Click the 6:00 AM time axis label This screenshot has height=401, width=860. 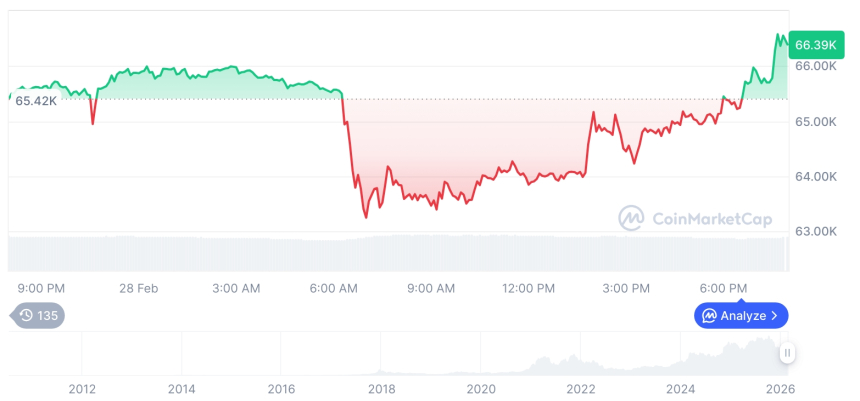334,288
